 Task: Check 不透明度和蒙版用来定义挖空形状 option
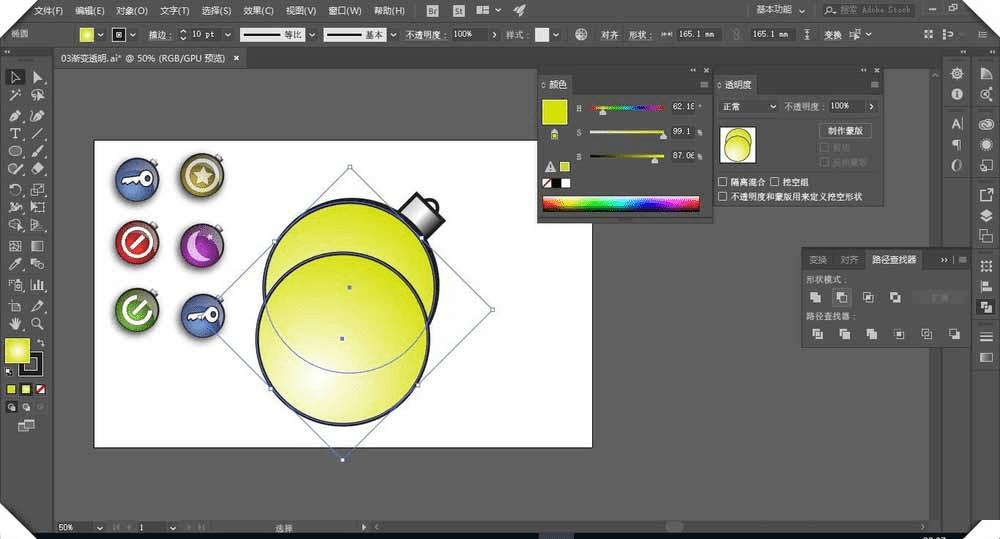pyautogui.click(x=723, y=197)
